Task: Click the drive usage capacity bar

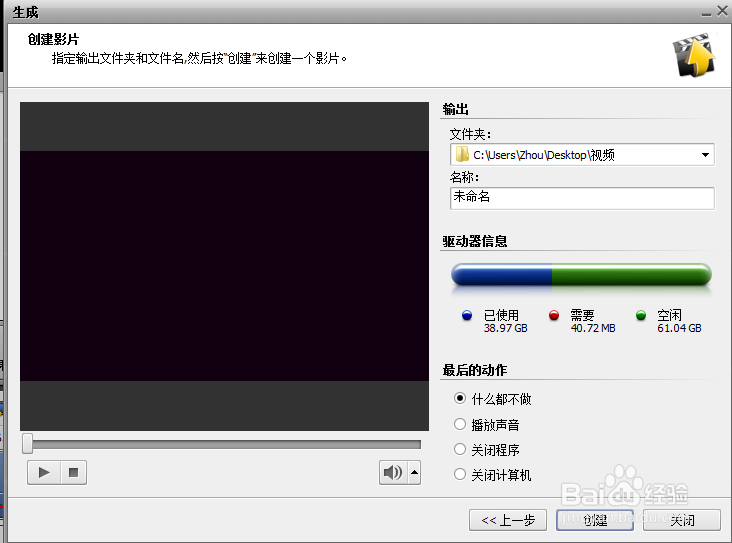Action: (x=581, y=275)
